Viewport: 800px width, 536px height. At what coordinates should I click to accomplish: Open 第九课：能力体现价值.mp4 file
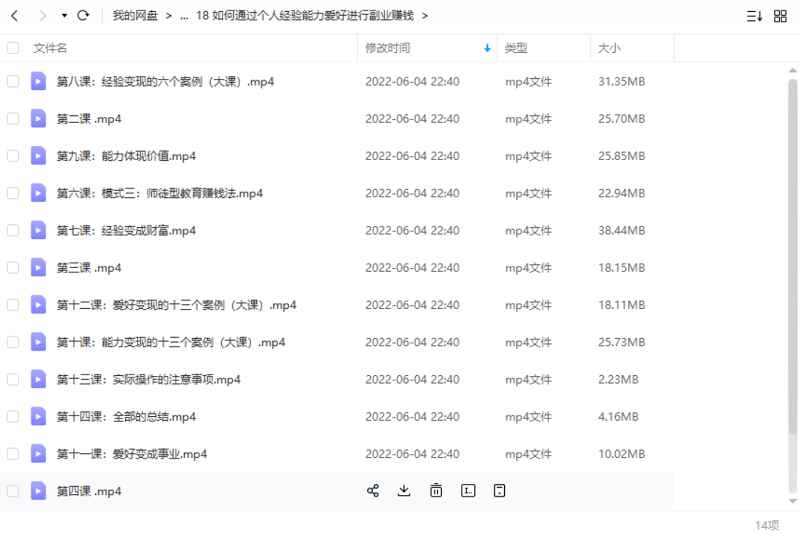click(126, 156)
